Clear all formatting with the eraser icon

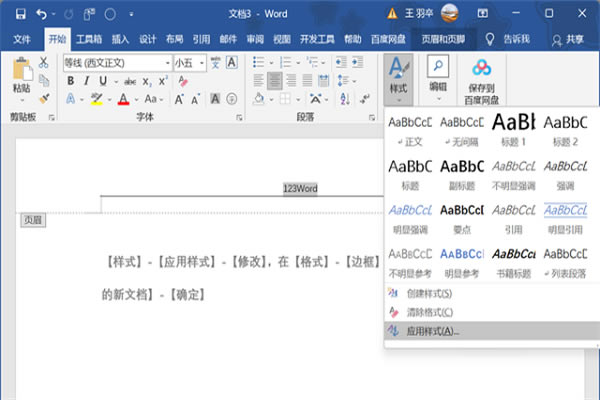pos(183,81)
